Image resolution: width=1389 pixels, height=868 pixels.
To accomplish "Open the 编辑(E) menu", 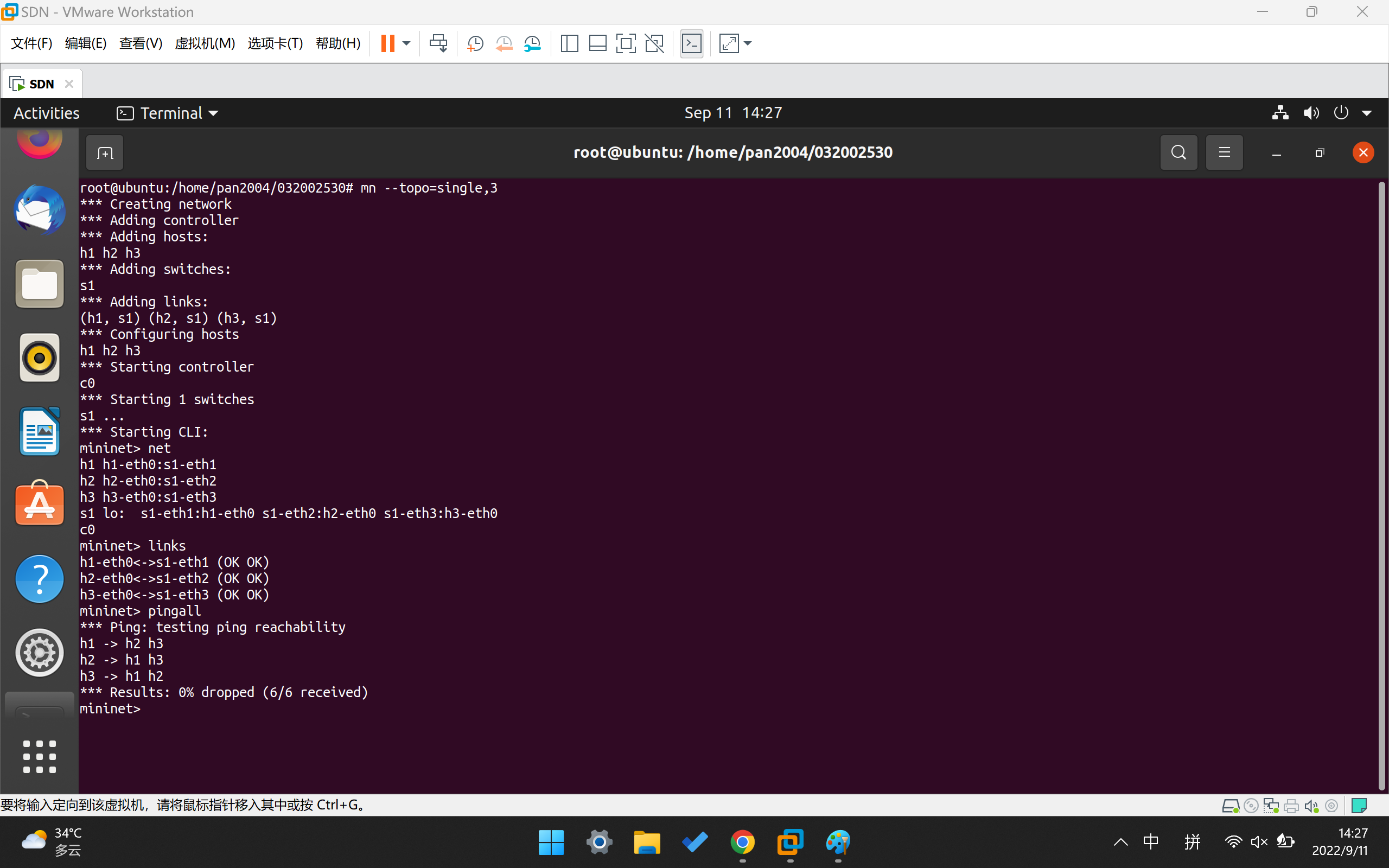I will tap(86, 43).
